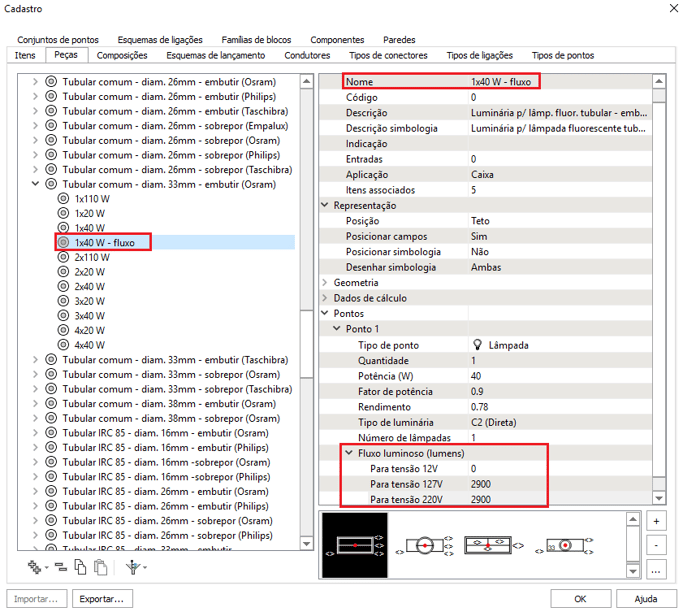Open the Condutores tab
The height and width of the screenshot is (616, 683).
[307, 55]
